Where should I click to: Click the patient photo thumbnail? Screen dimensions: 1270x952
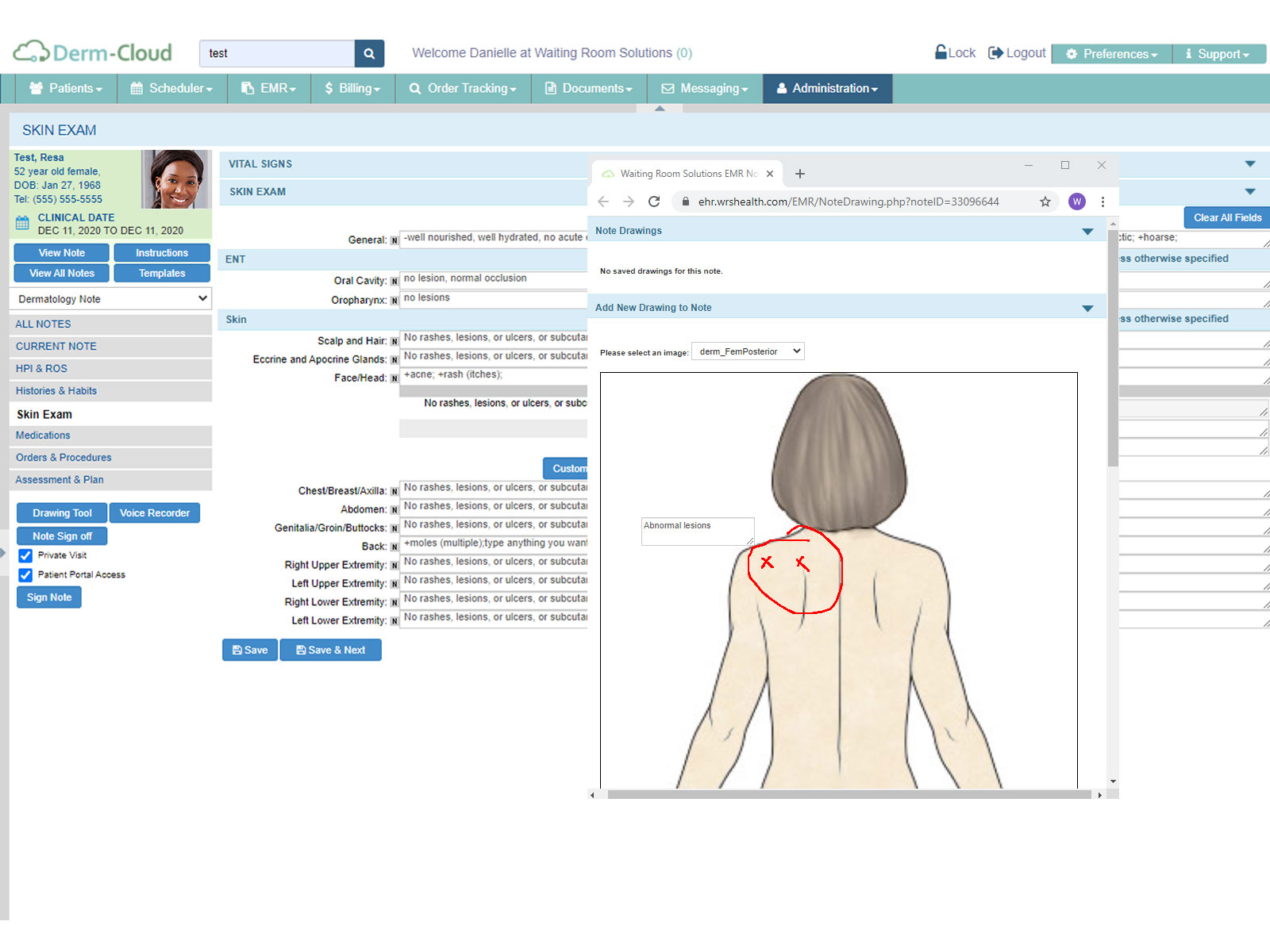(175, 179)
